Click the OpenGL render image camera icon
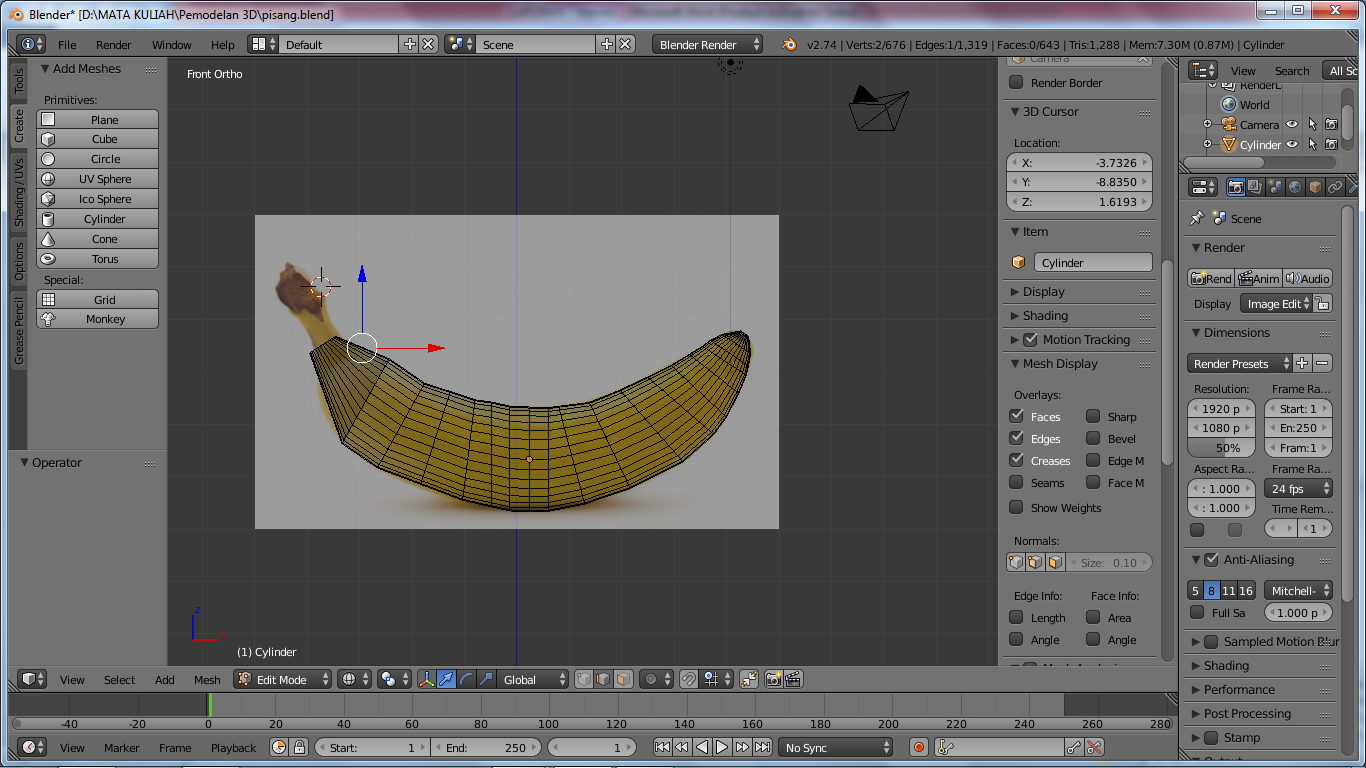Image resolution: width=1366 pixels, height=768 pixels. click(773, 680)
